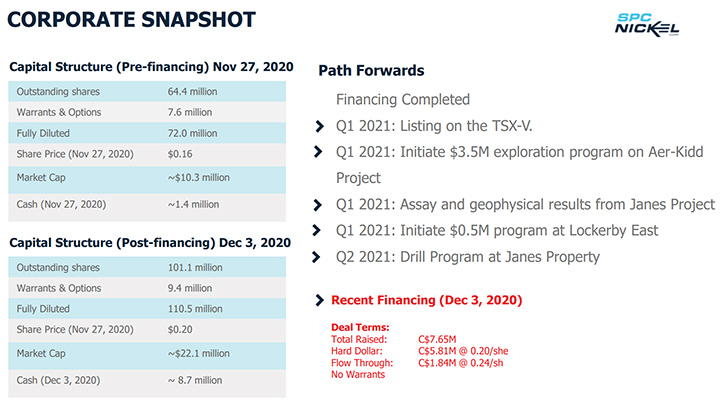Click the Financing Completed text
The width and height of the screenshot is (725, 408).
point(403,99)
